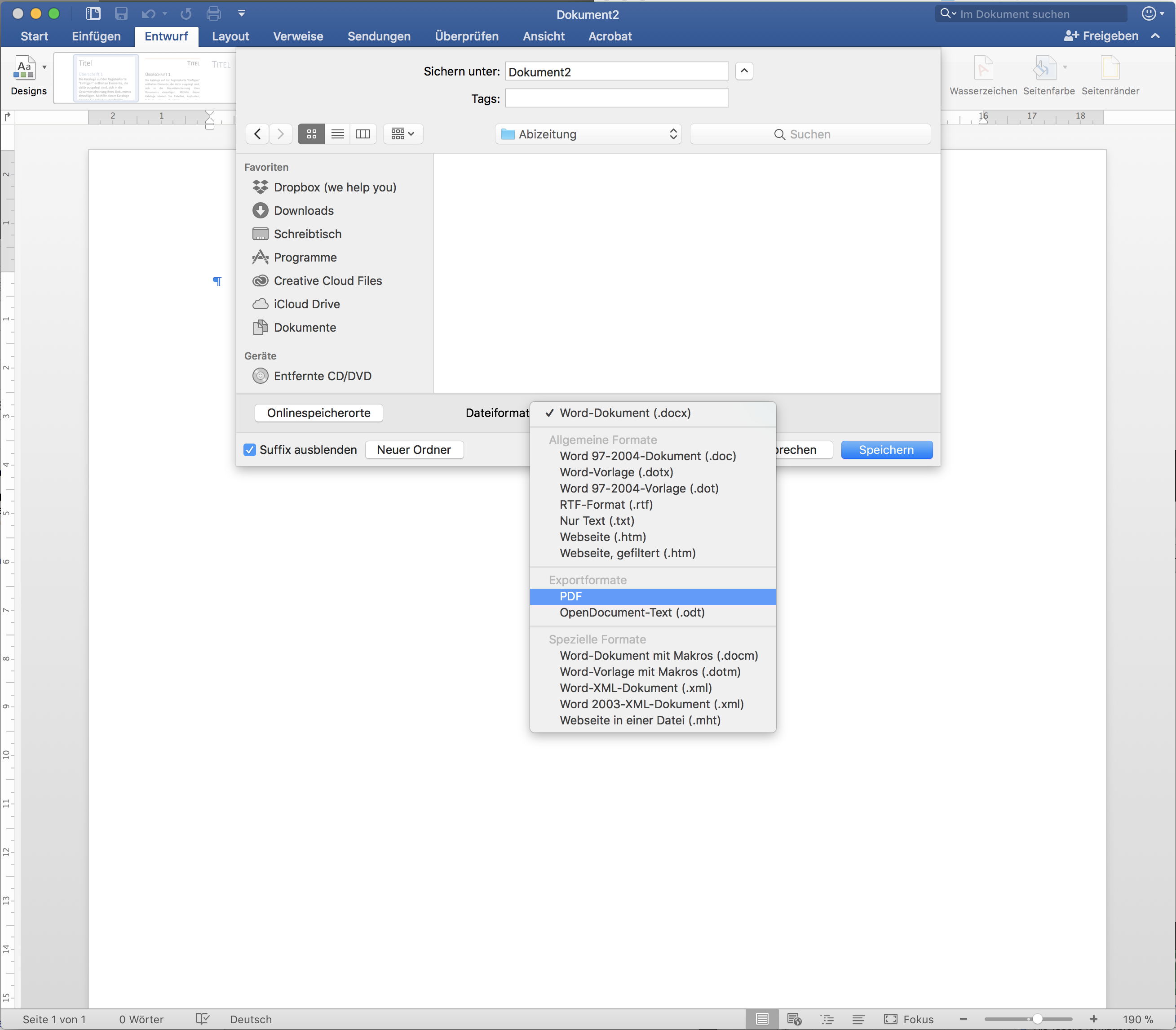1176x1030 pixels.
Task: Click the redo icon in title bar
Action: pyautogui.click(x=186, y=14)
